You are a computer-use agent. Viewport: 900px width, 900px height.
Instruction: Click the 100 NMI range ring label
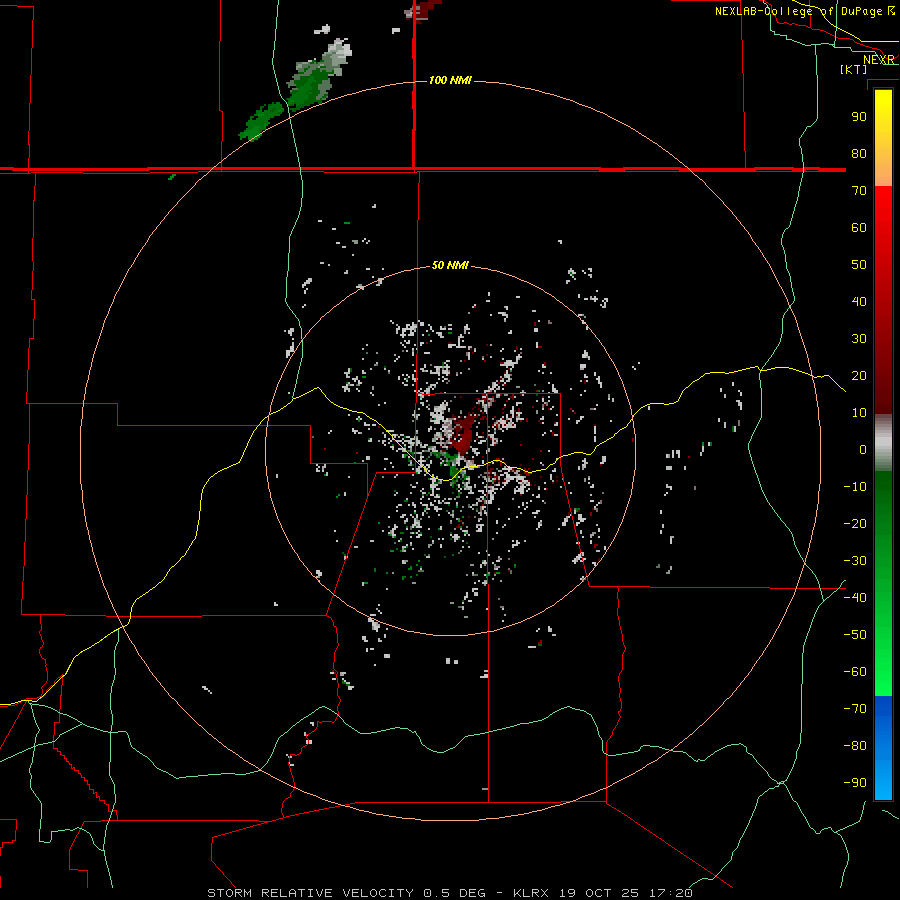[450, 80]
